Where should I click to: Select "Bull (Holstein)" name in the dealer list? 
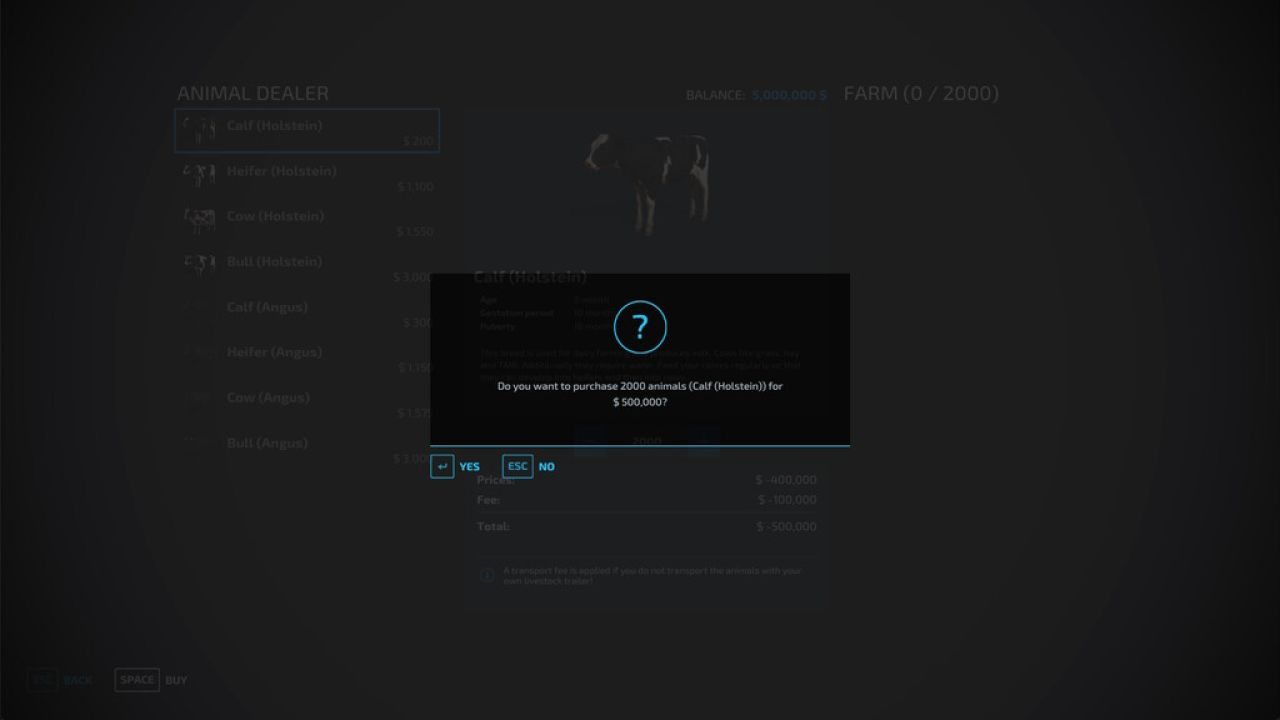[x=275, y=262]
